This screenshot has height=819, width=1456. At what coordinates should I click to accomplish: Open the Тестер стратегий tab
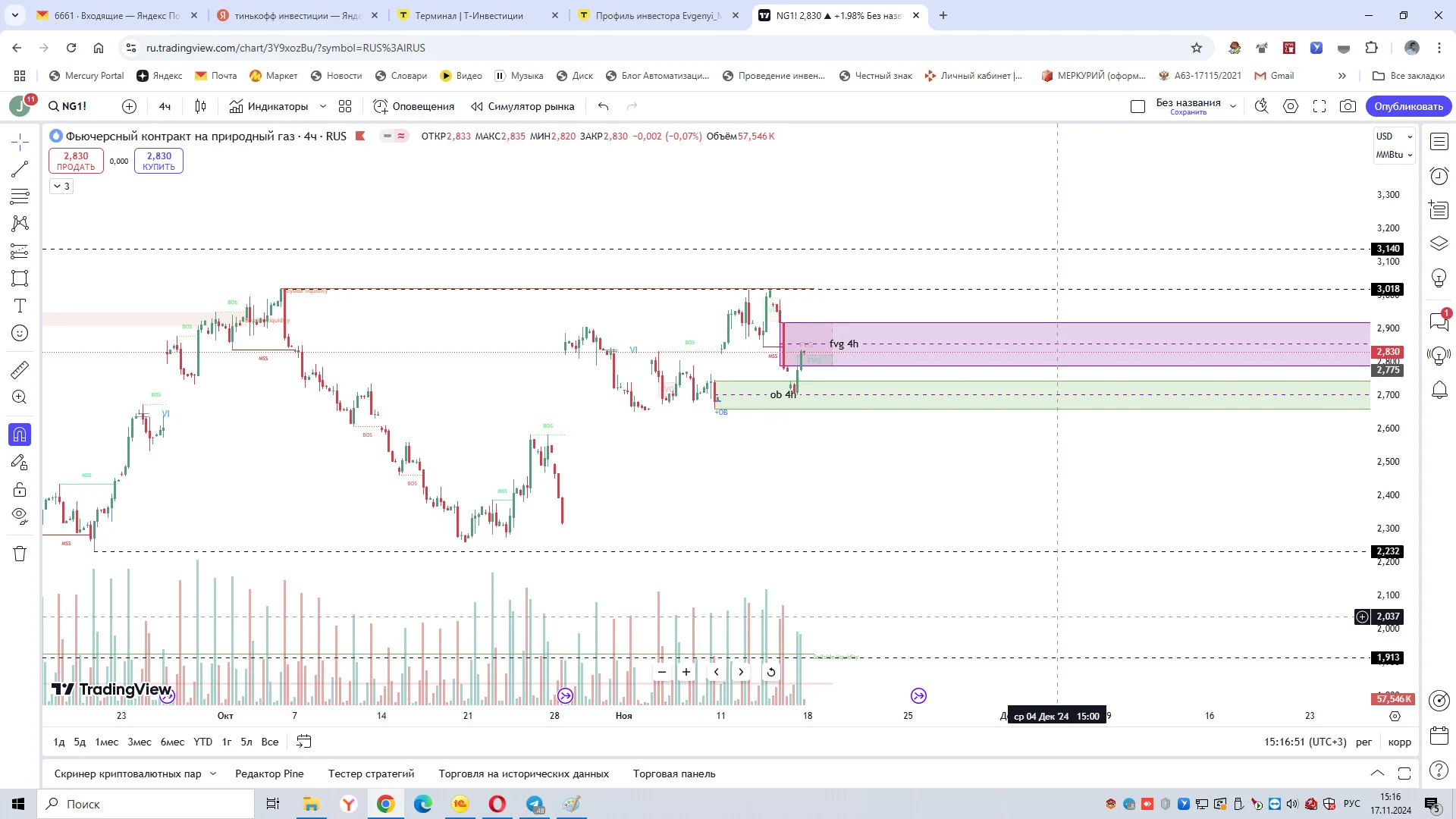(x=371, y=773)
